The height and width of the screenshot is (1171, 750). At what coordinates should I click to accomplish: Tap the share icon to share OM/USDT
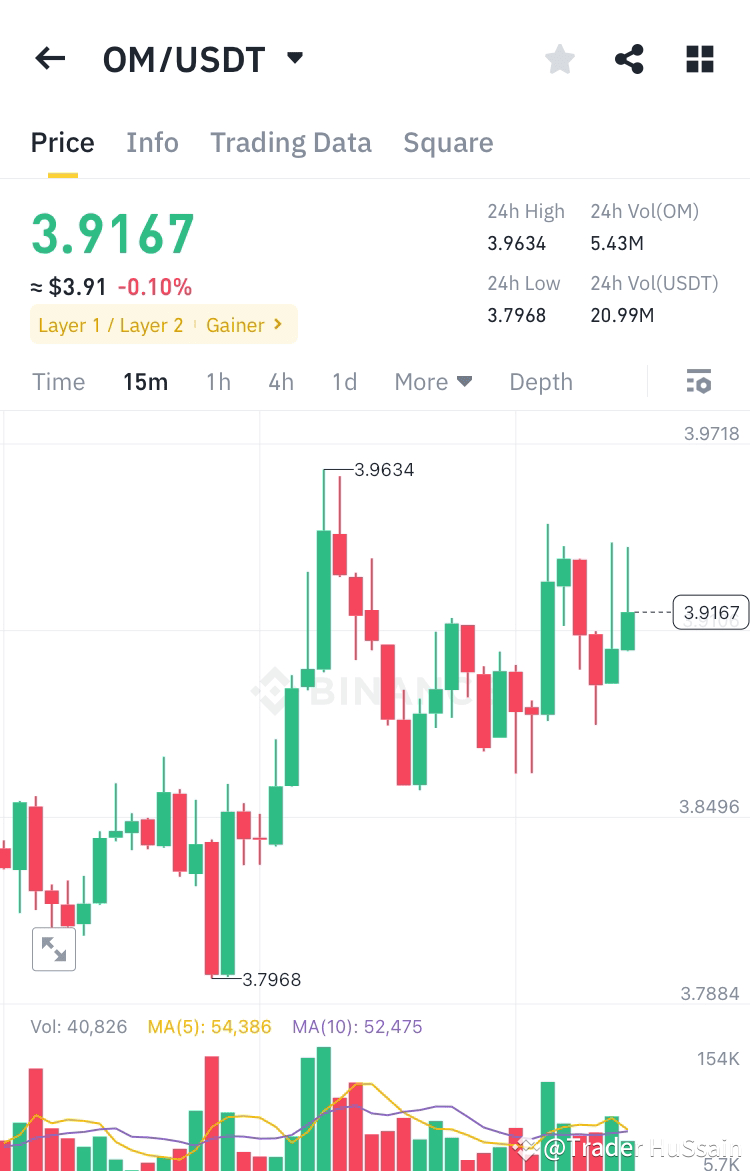click(x=629, y=58)
